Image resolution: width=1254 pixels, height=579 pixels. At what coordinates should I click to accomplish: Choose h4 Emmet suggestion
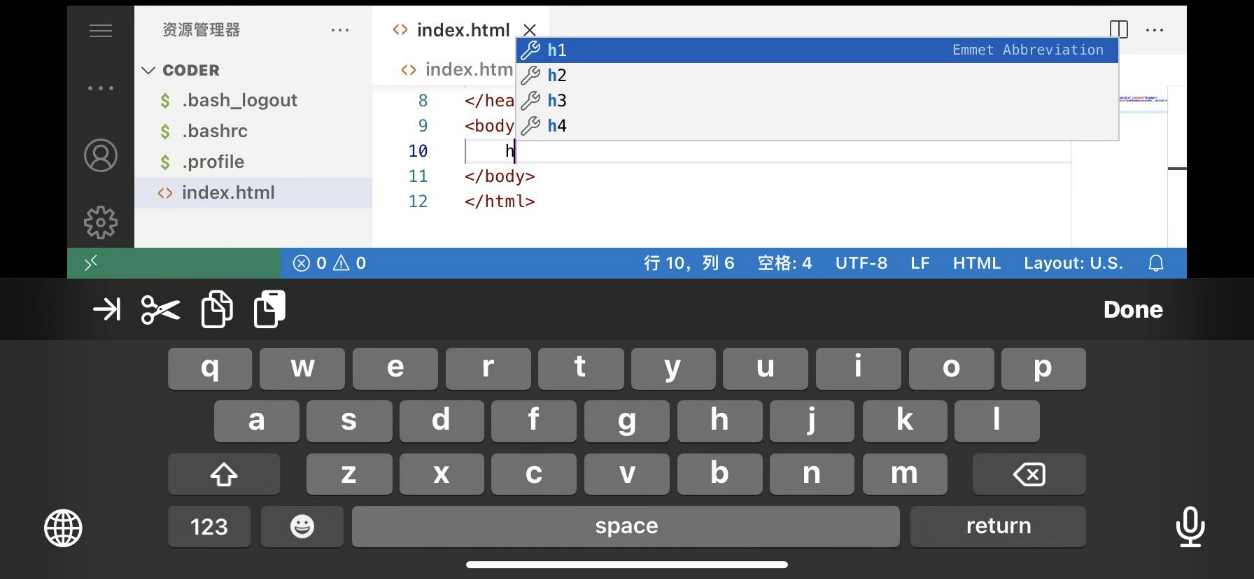(817, 125)
